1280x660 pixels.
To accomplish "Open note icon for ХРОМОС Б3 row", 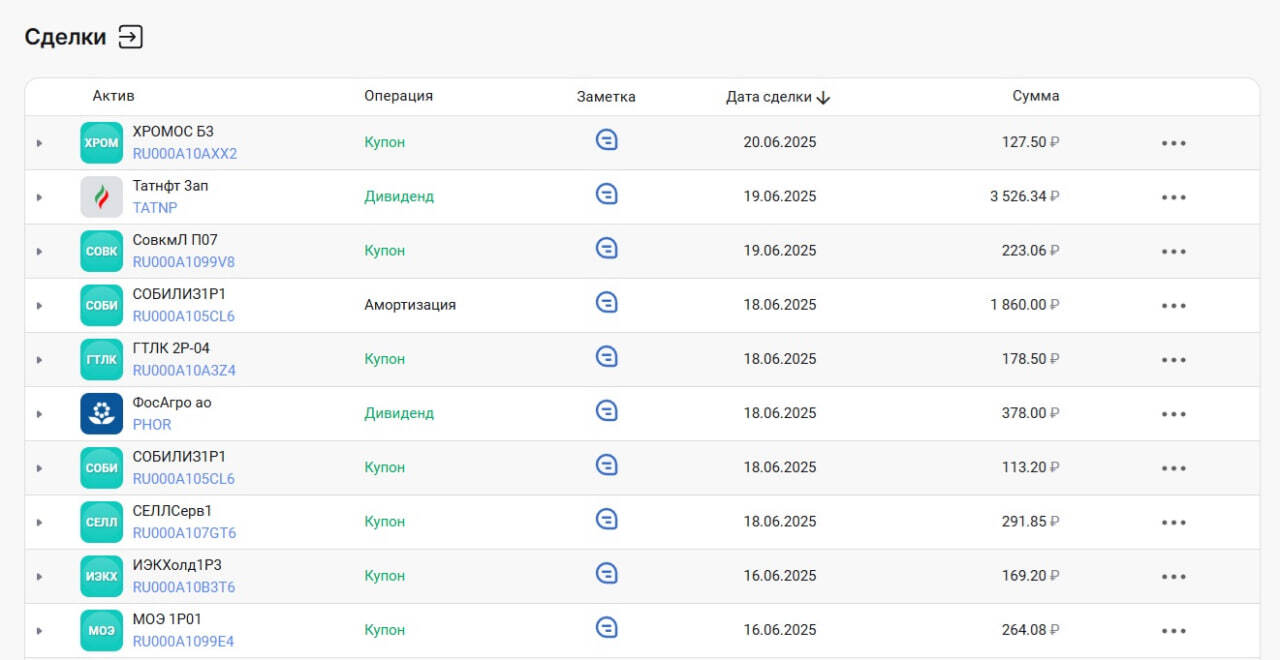I will tap(606, 140).
